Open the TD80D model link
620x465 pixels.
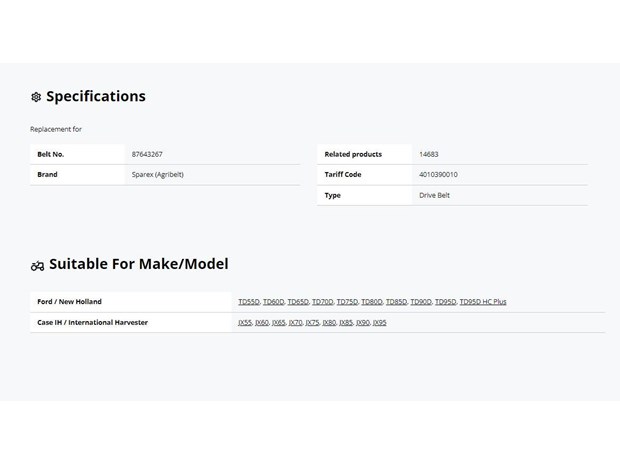coord(372,302)
